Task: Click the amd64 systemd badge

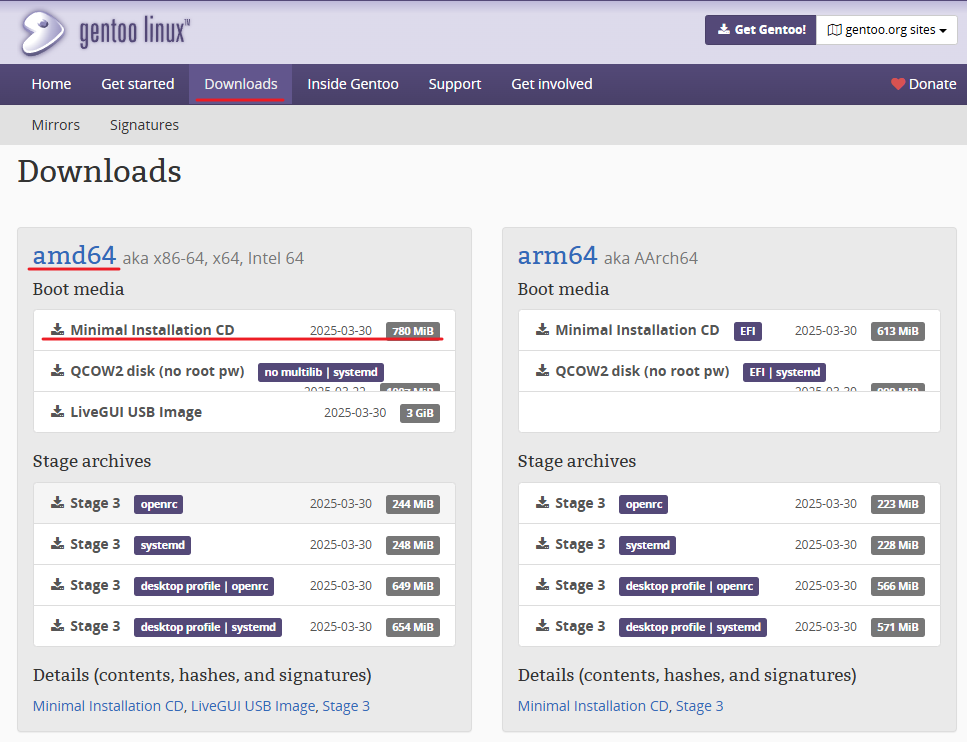Action: 162,545
